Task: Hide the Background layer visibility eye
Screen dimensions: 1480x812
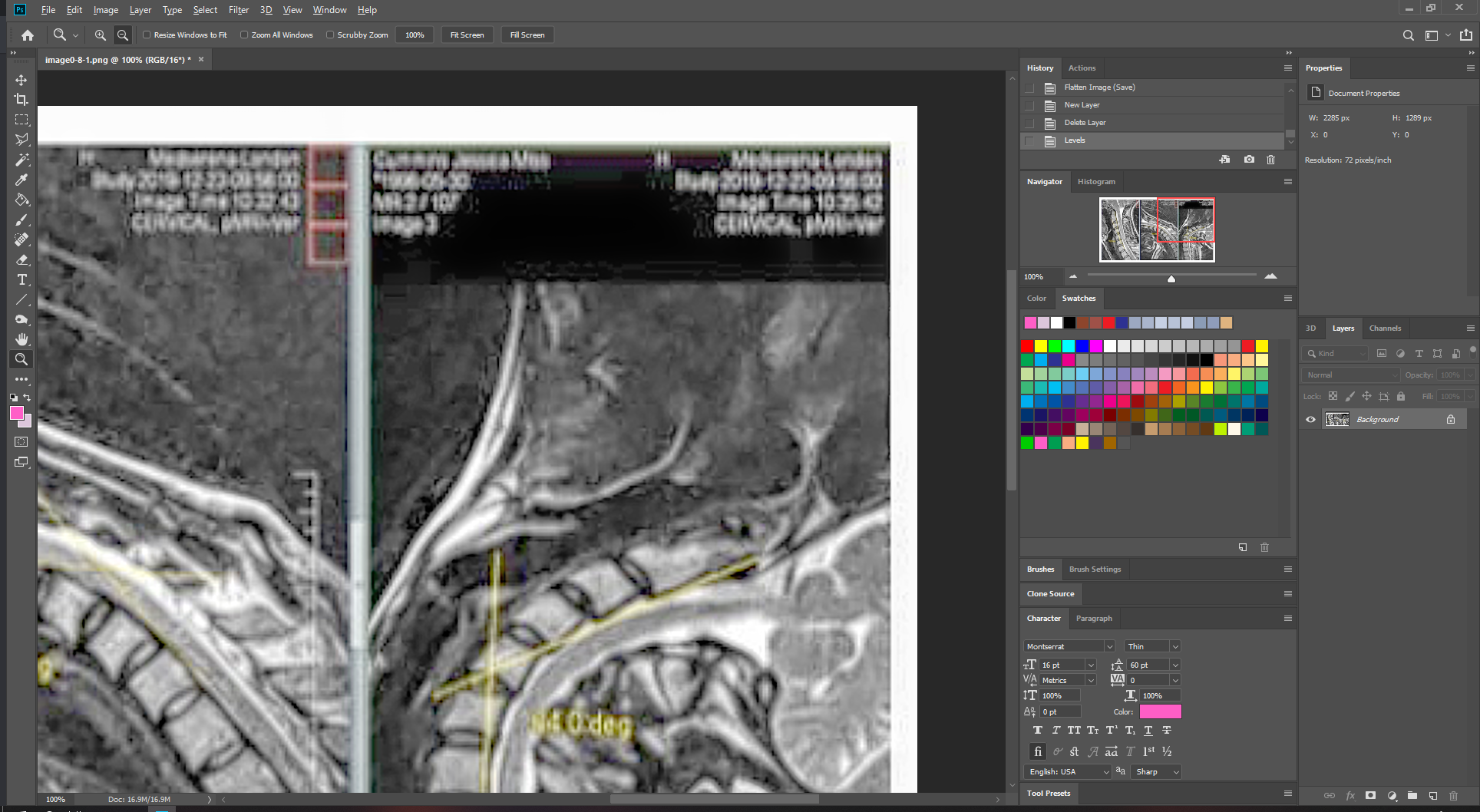Action: point(1311,420)
